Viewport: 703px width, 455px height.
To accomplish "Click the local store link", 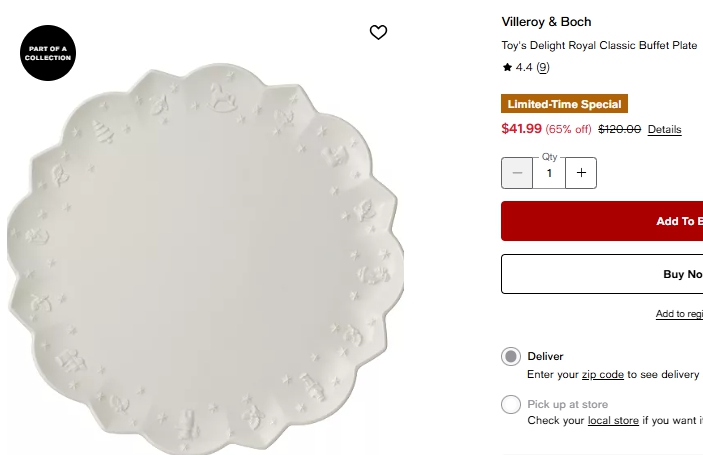I will point(613,421).
